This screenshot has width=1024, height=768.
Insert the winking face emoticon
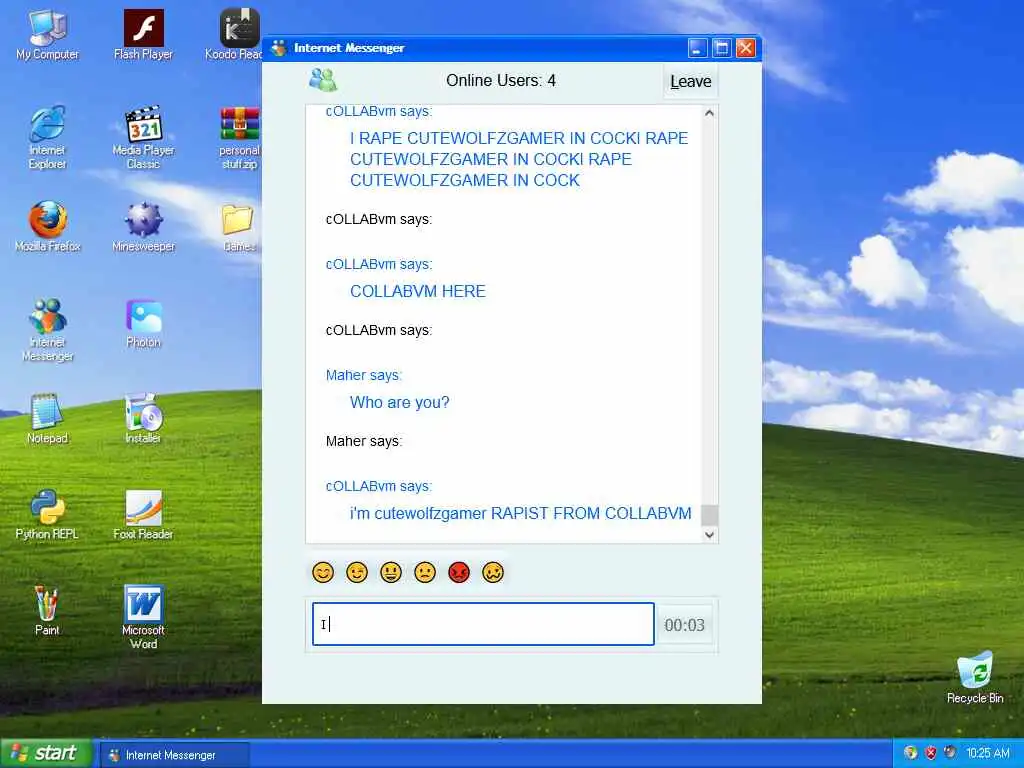pos(357,573)
